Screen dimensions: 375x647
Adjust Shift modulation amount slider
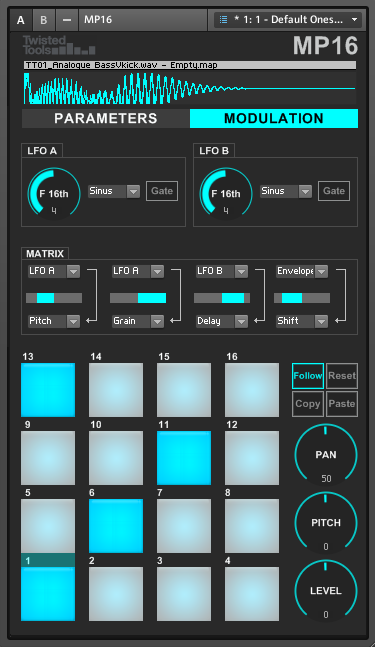(302, 298)
